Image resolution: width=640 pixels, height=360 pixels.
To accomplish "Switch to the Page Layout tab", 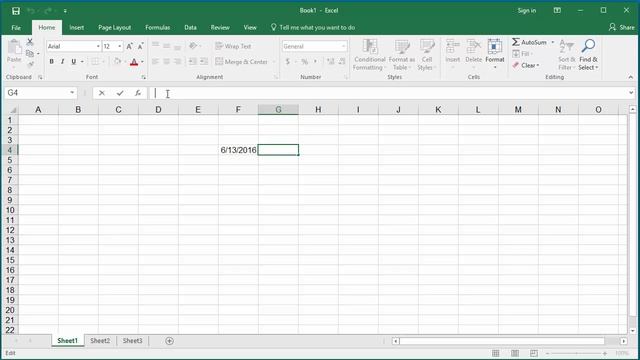I will coord(114,27).
